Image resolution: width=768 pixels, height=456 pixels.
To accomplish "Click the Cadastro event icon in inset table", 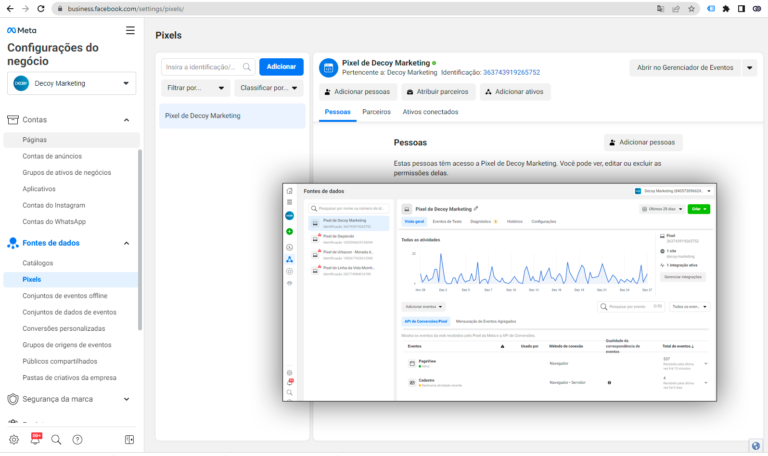I will pyautogui.click(x=412, y=383).
